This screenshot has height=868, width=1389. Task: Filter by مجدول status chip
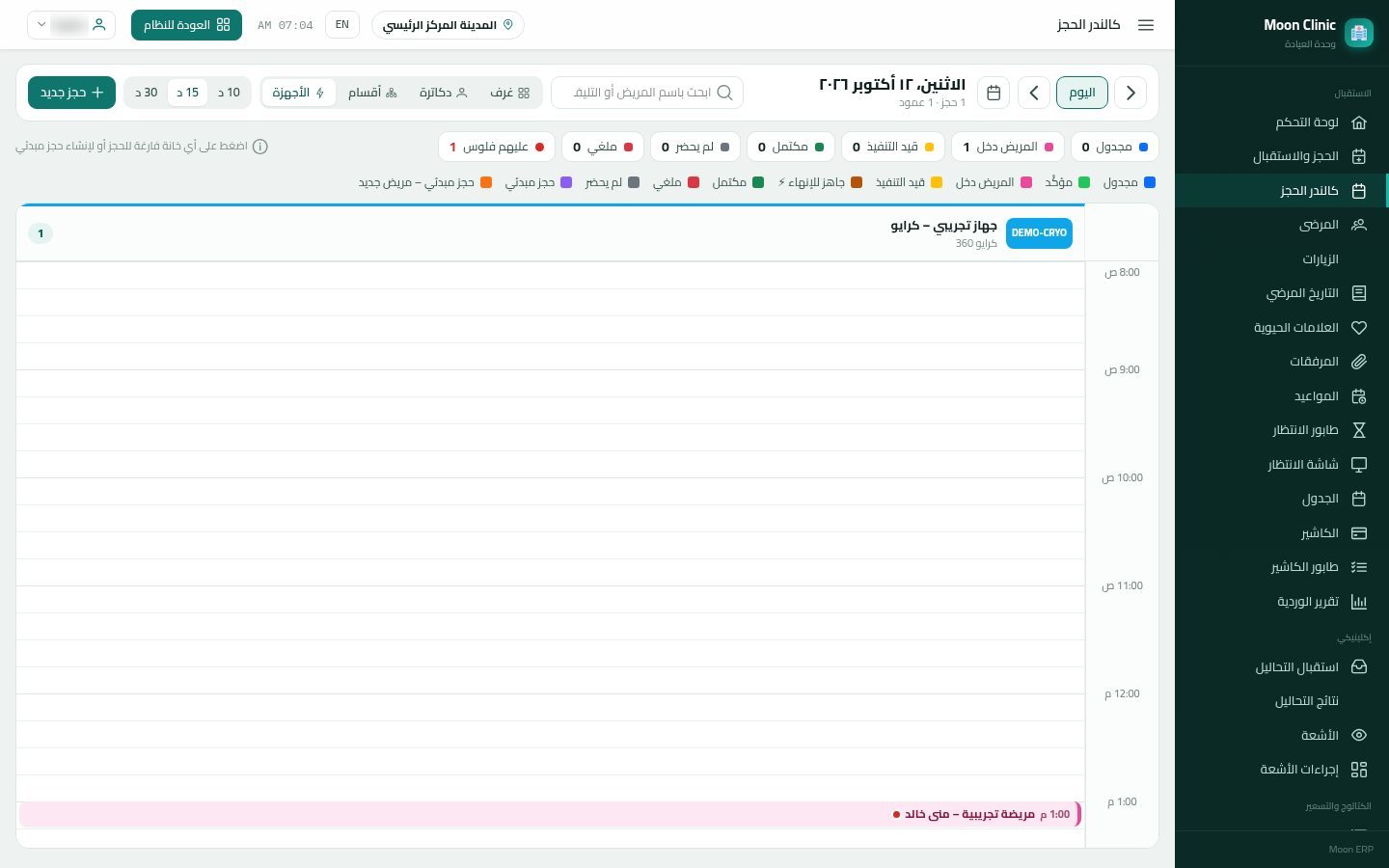coord(1114,147)
